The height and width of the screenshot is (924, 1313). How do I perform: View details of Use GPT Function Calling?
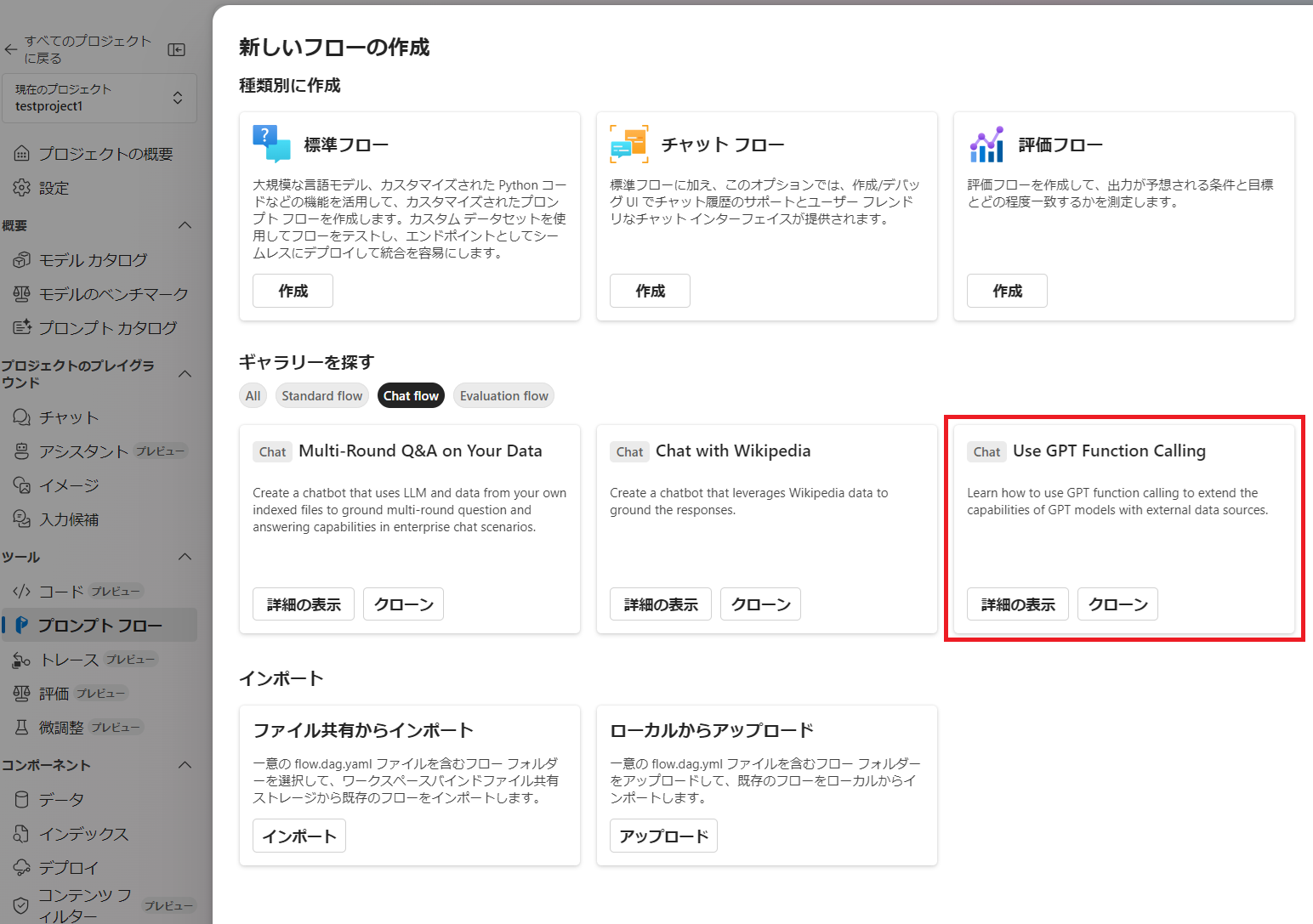1018,604
